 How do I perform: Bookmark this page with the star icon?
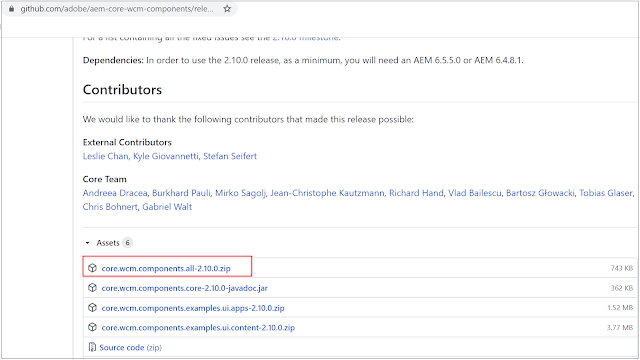[x=227, y=9]
